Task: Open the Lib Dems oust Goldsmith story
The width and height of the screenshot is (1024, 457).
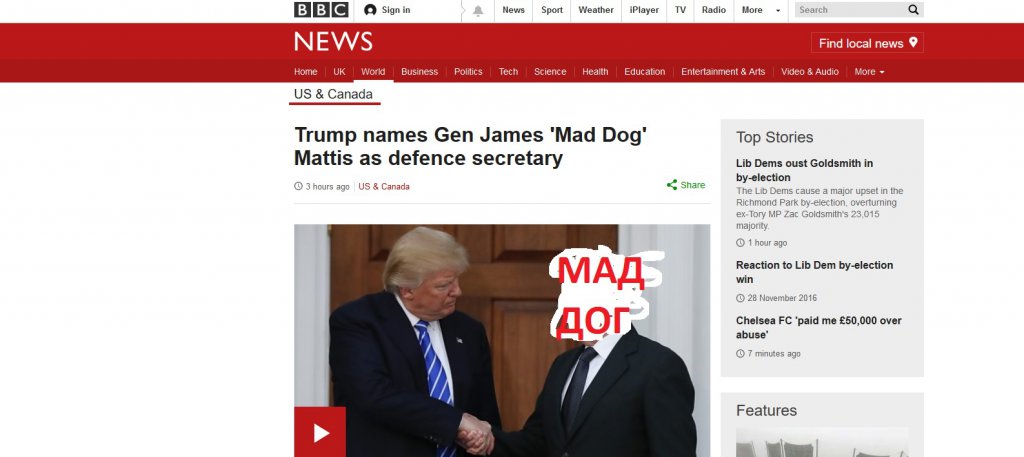Action: point(805,170)
